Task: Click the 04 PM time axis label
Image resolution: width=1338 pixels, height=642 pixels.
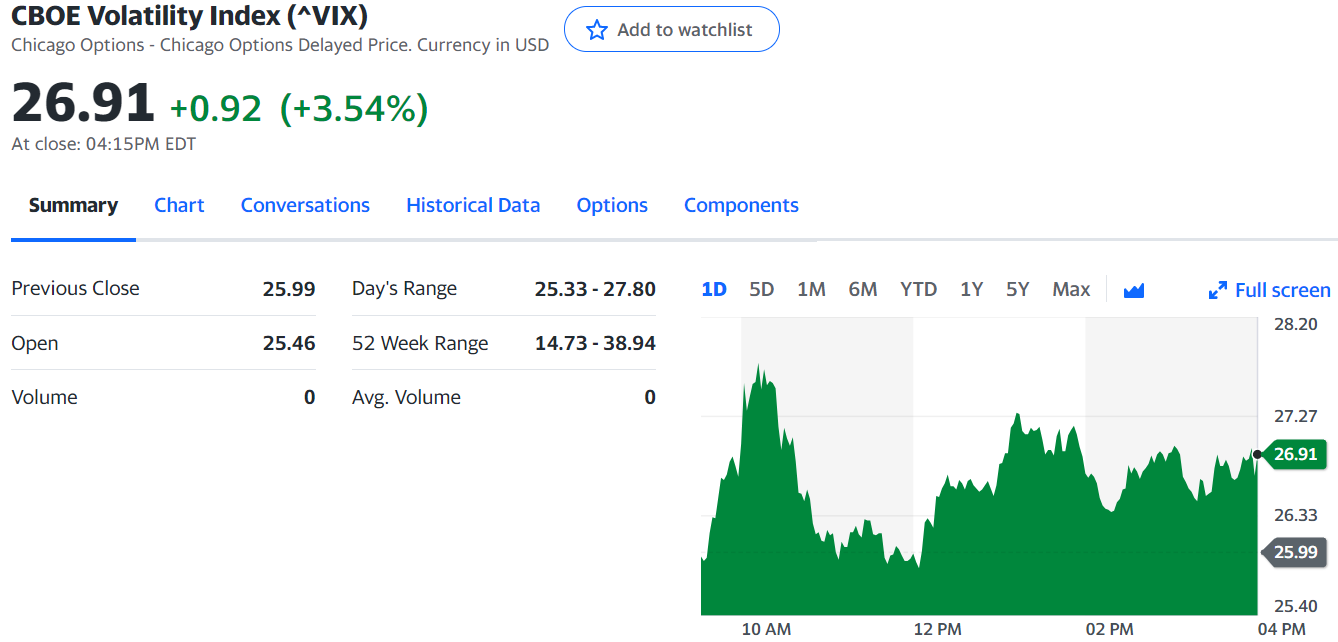Action: (1281, 629)
